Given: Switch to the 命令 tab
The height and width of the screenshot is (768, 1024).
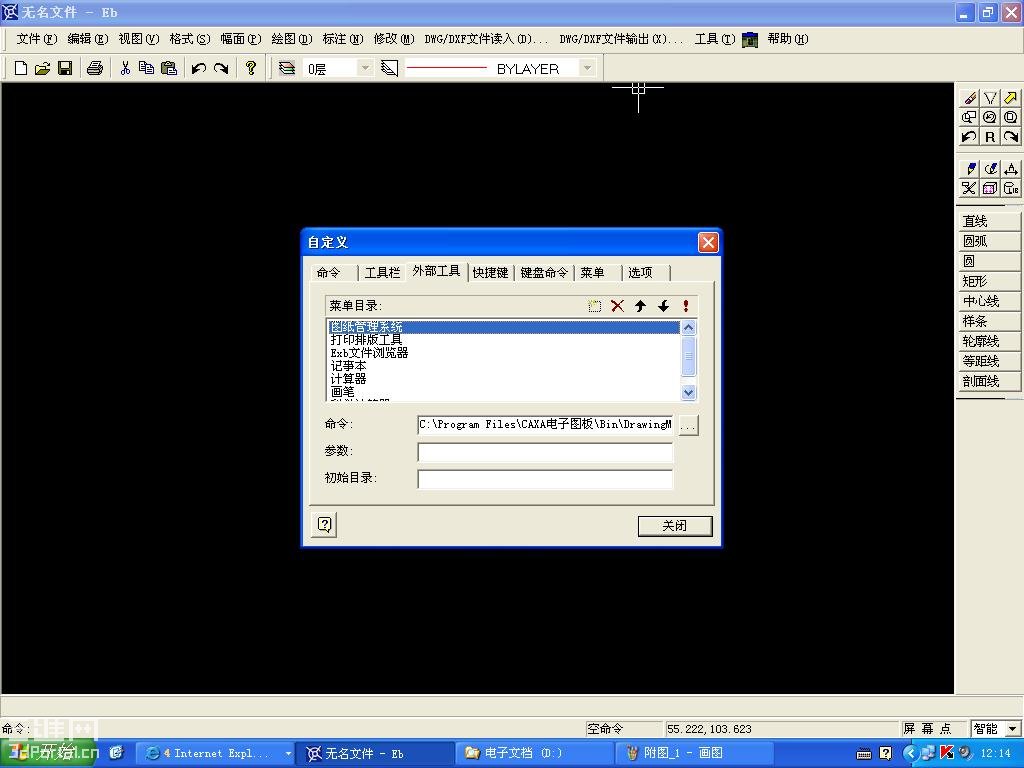Looking at the screenshot, I should pyautogui.click(x=328, y=272).
